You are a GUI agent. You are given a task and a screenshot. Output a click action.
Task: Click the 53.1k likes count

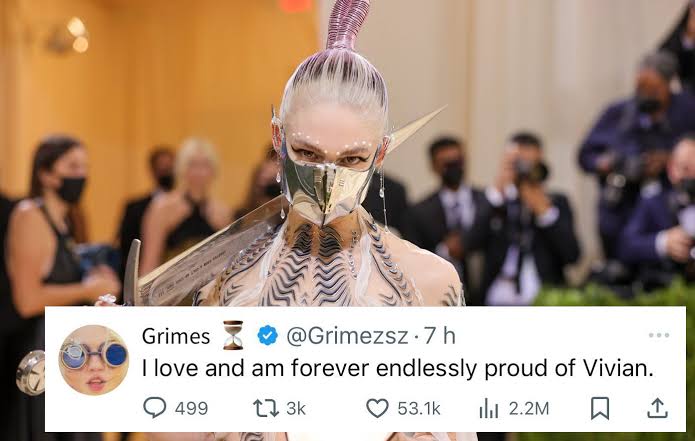pos(419,408)
